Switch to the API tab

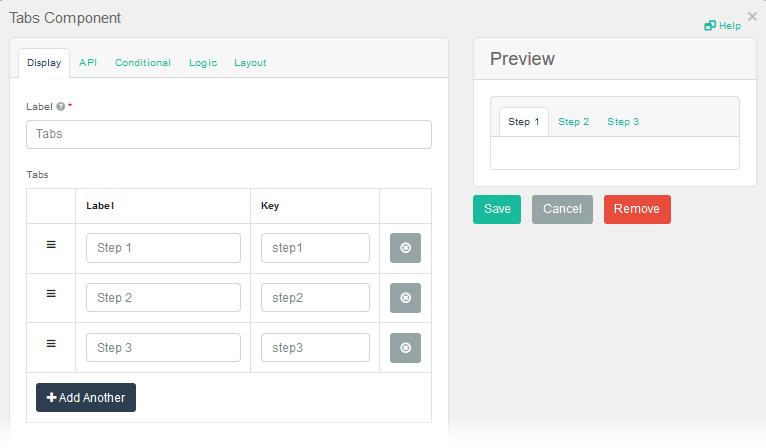(88, 63)
